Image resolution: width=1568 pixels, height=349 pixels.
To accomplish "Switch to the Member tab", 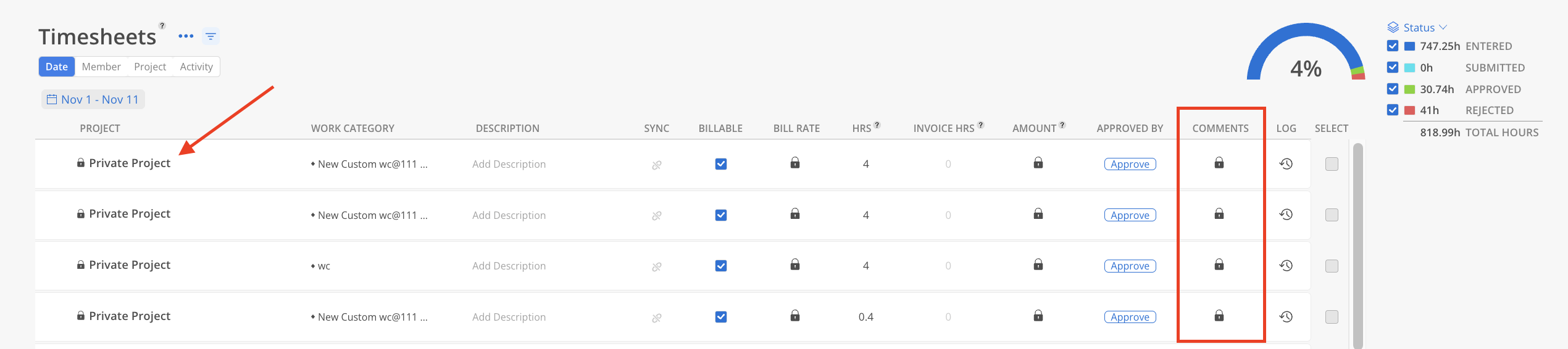I will [x=101, y=67].
